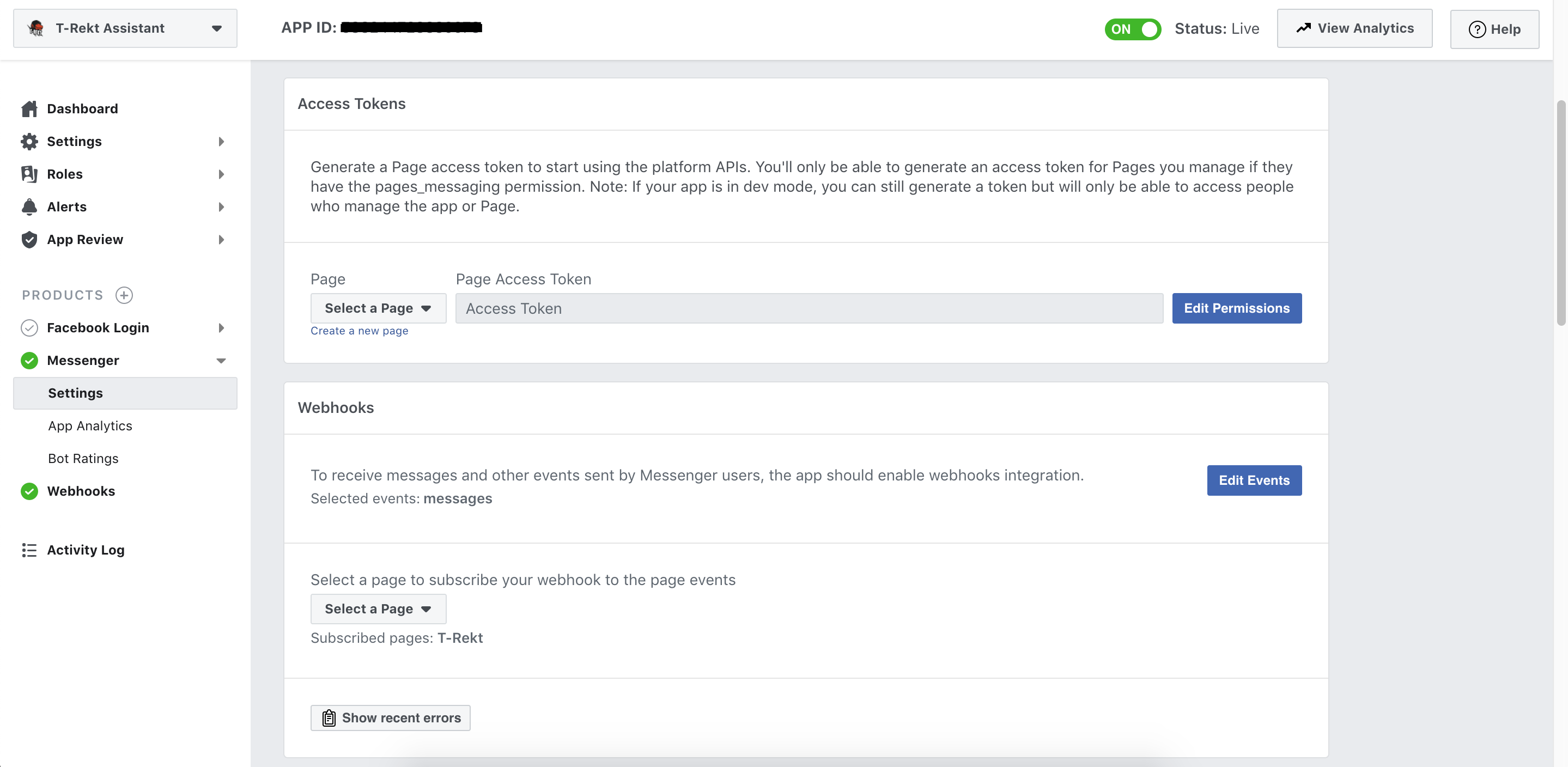Image resolution: width=1568 pixels, height=767 pixels.
Task: Toggle the app status ON switch
Action: (x=1132, y=29)
